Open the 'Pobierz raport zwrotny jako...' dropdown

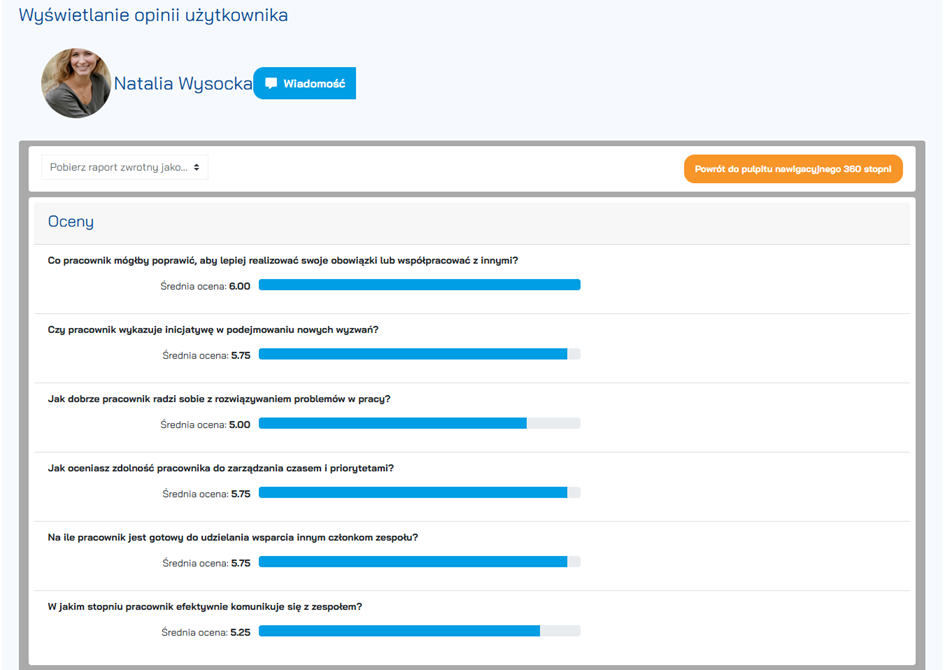click(x=124, y=168)
